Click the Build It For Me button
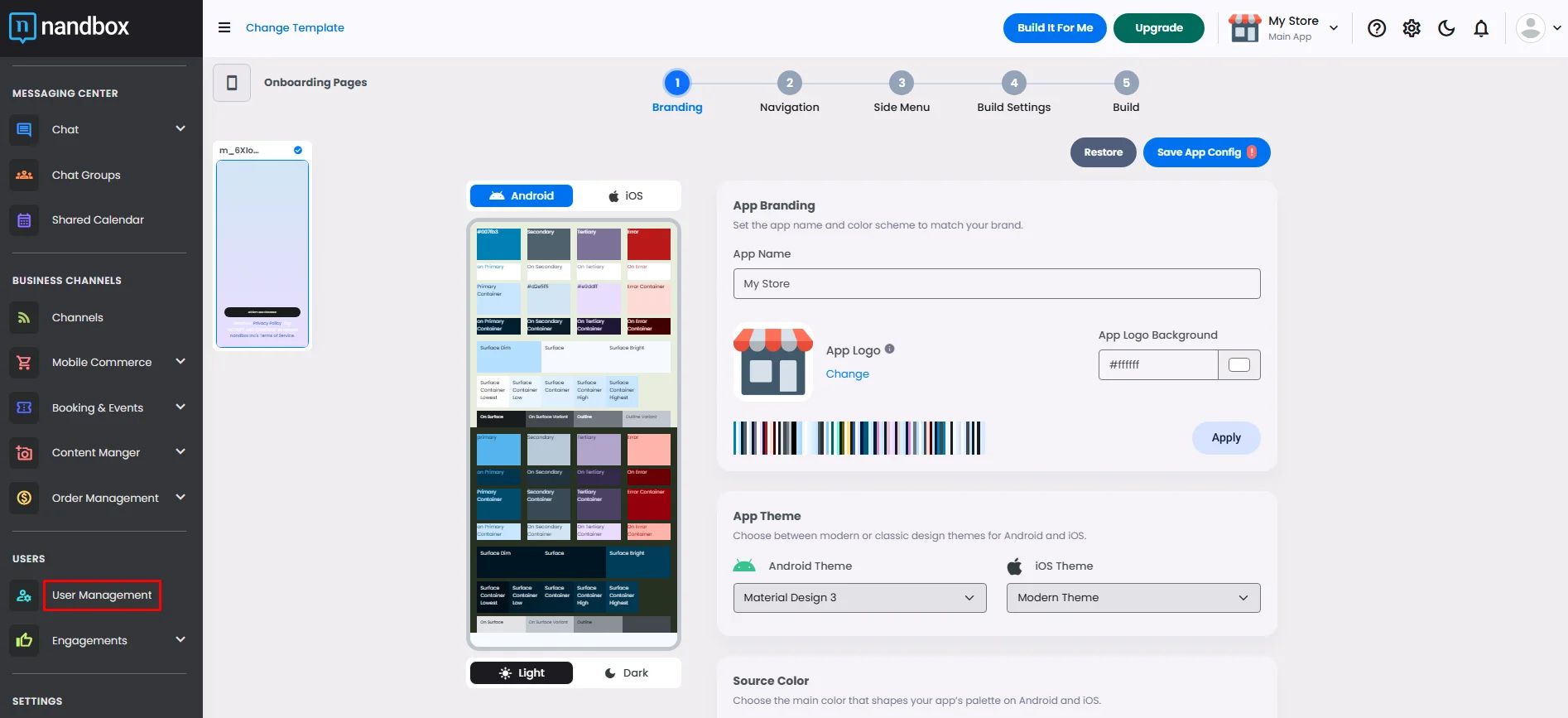 tap(1055, 28)
